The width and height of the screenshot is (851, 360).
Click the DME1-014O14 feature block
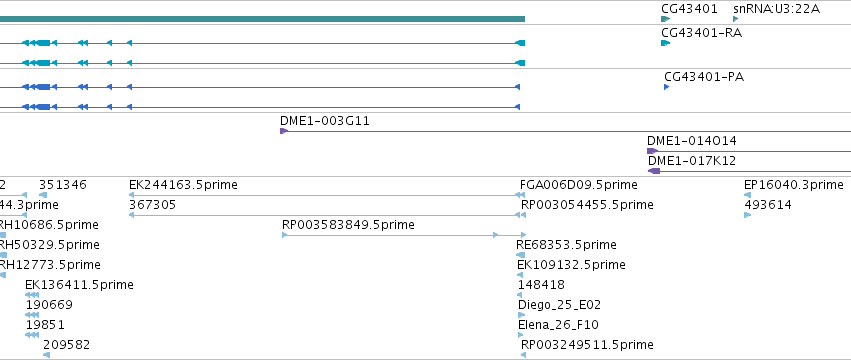click(652, 151)
